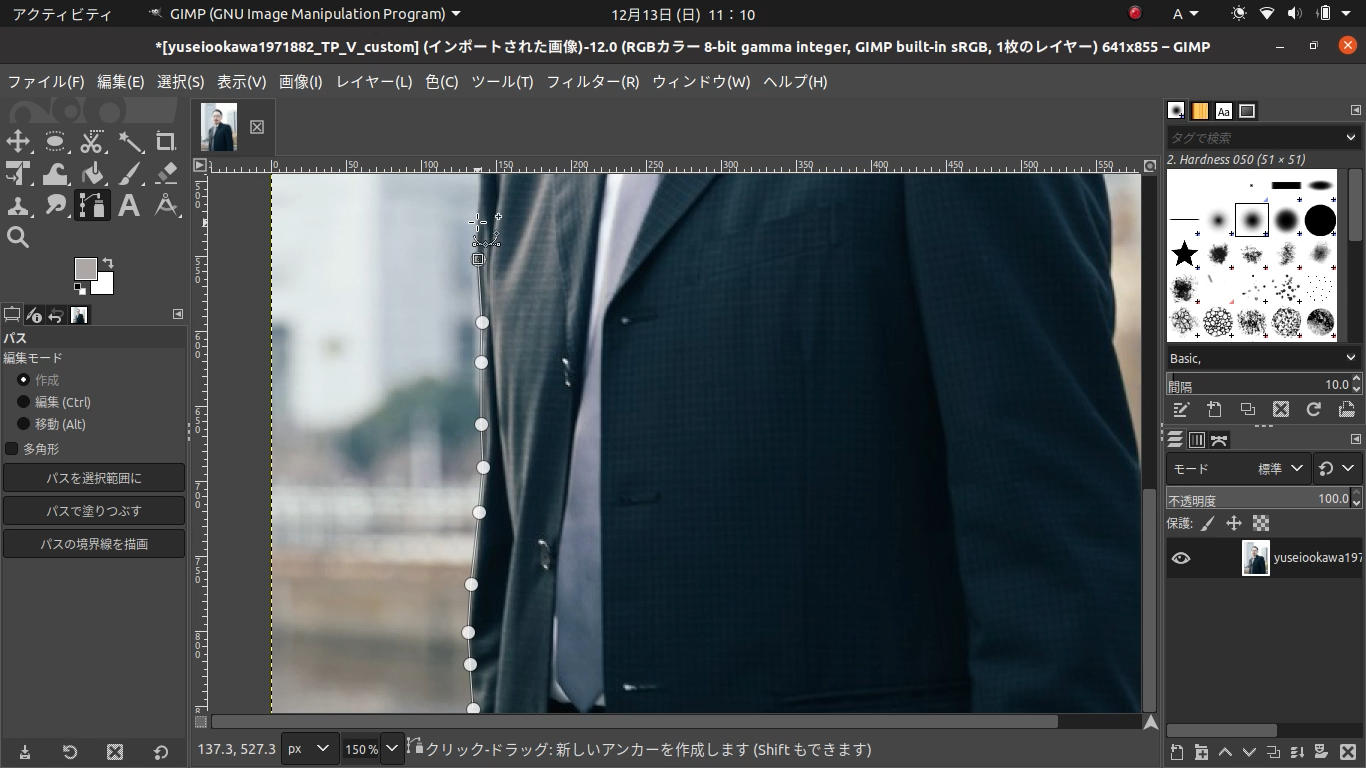Select the Ellipse Select tool

[55, 141]
